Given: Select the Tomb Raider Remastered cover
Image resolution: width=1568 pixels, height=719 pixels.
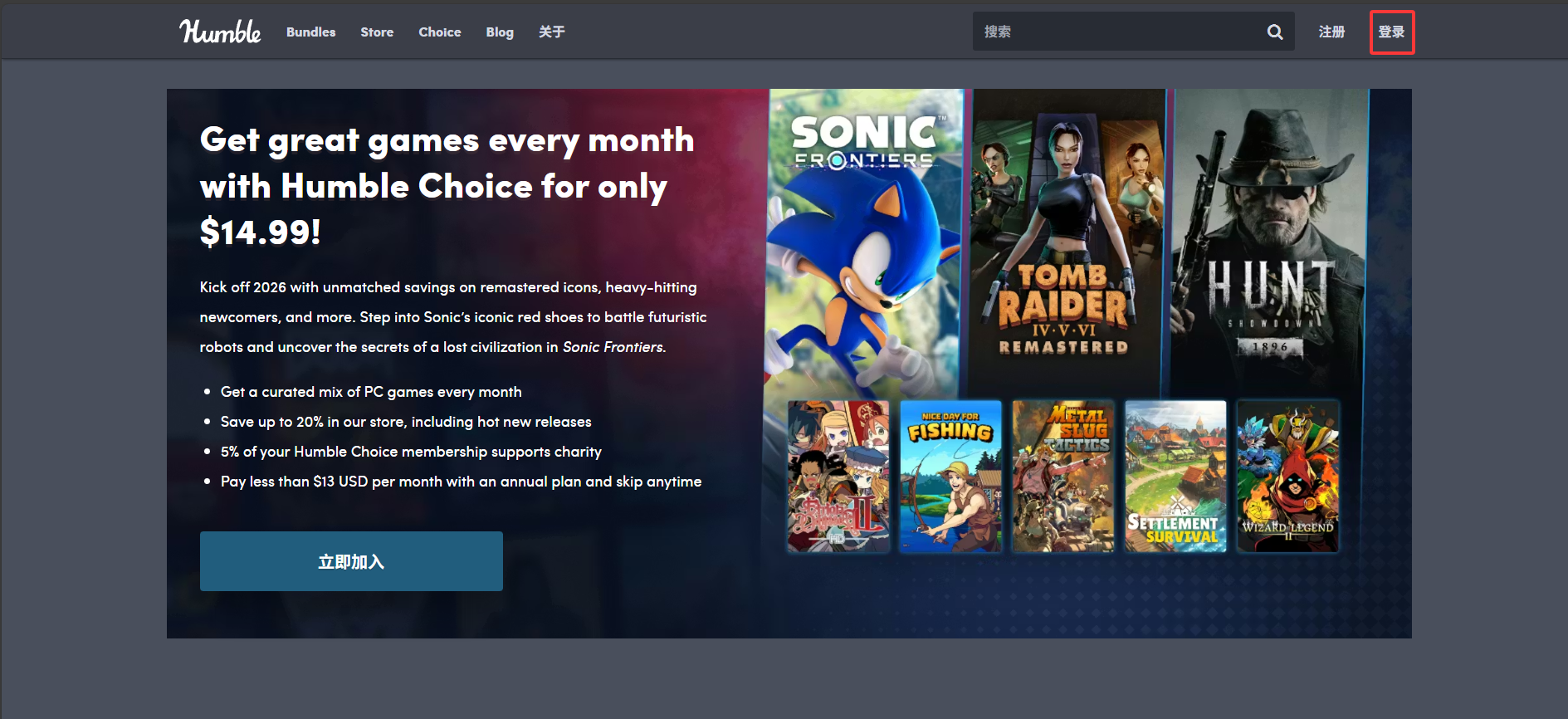Looking at the screenshot, I should coord(1065,241).
